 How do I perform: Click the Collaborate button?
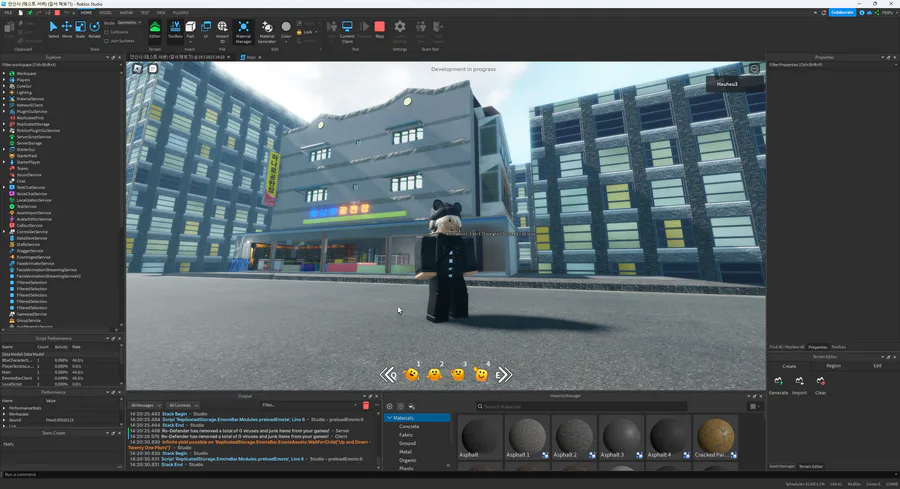click(842, 12)
